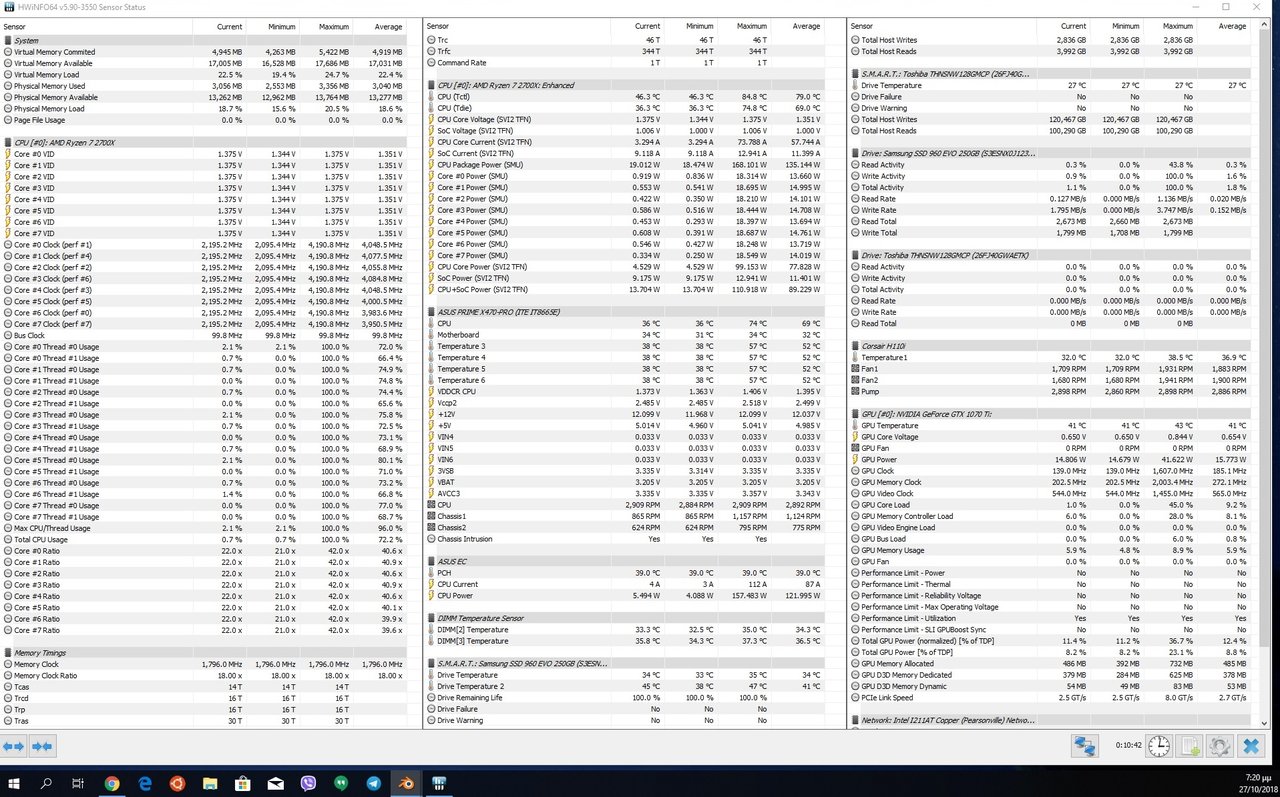1280x797 pixels.
Task: Click the expand columns double-arrow button
Action: pyautogui.click(x=14, y=746)
